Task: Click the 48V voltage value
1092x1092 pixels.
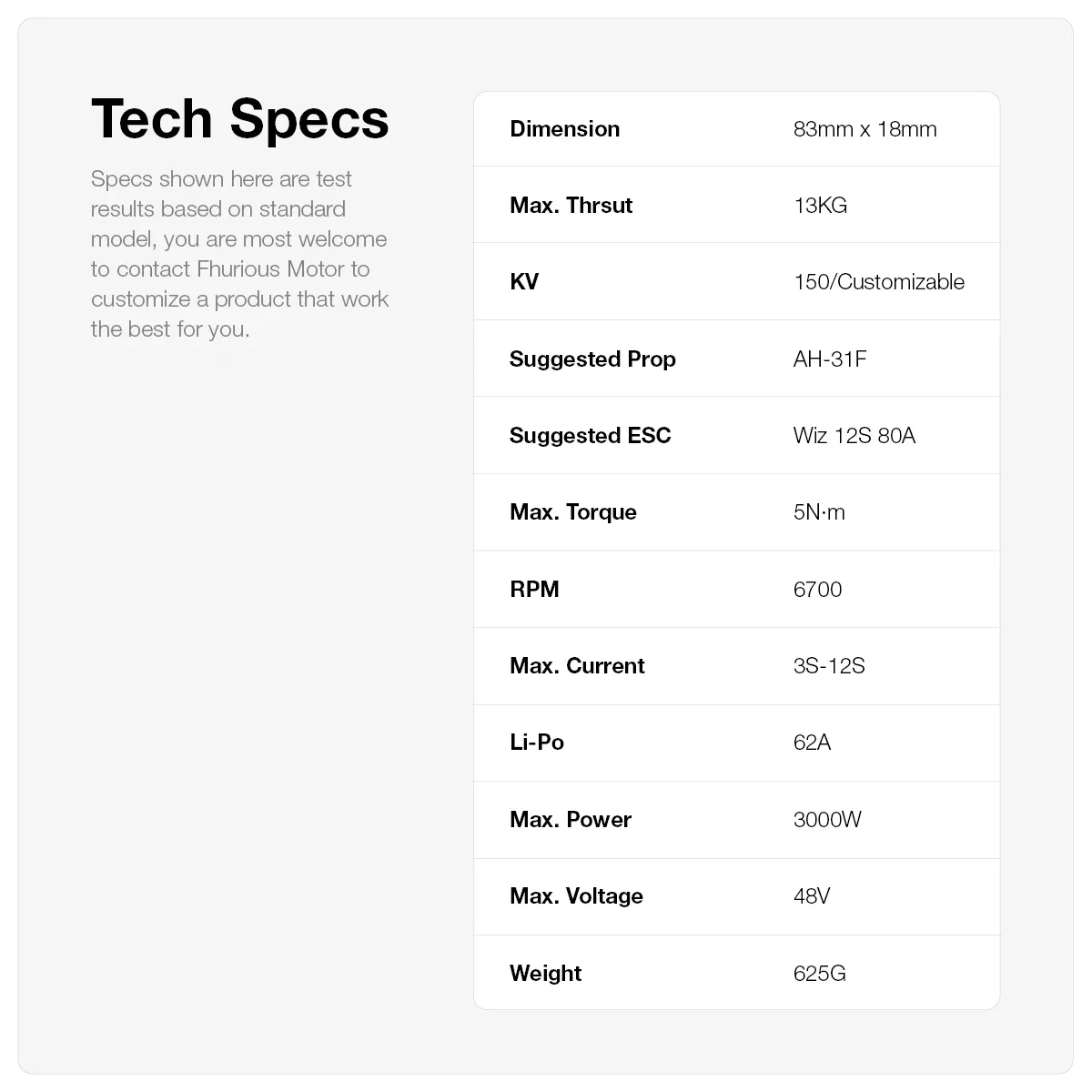Action: coord(811,896)
